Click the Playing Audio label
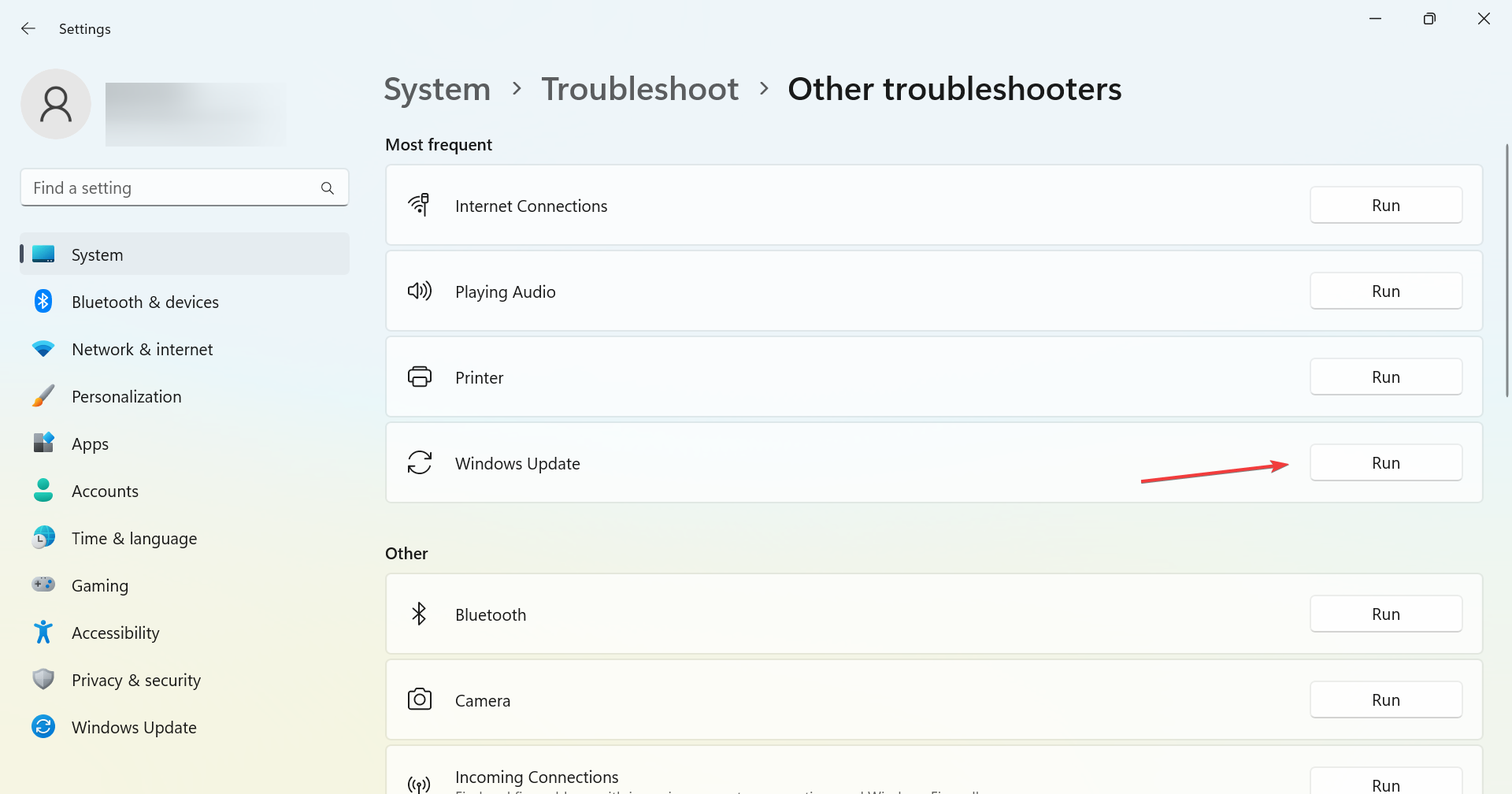Viewport: 1512px width, 794px height. click(506, 291)
